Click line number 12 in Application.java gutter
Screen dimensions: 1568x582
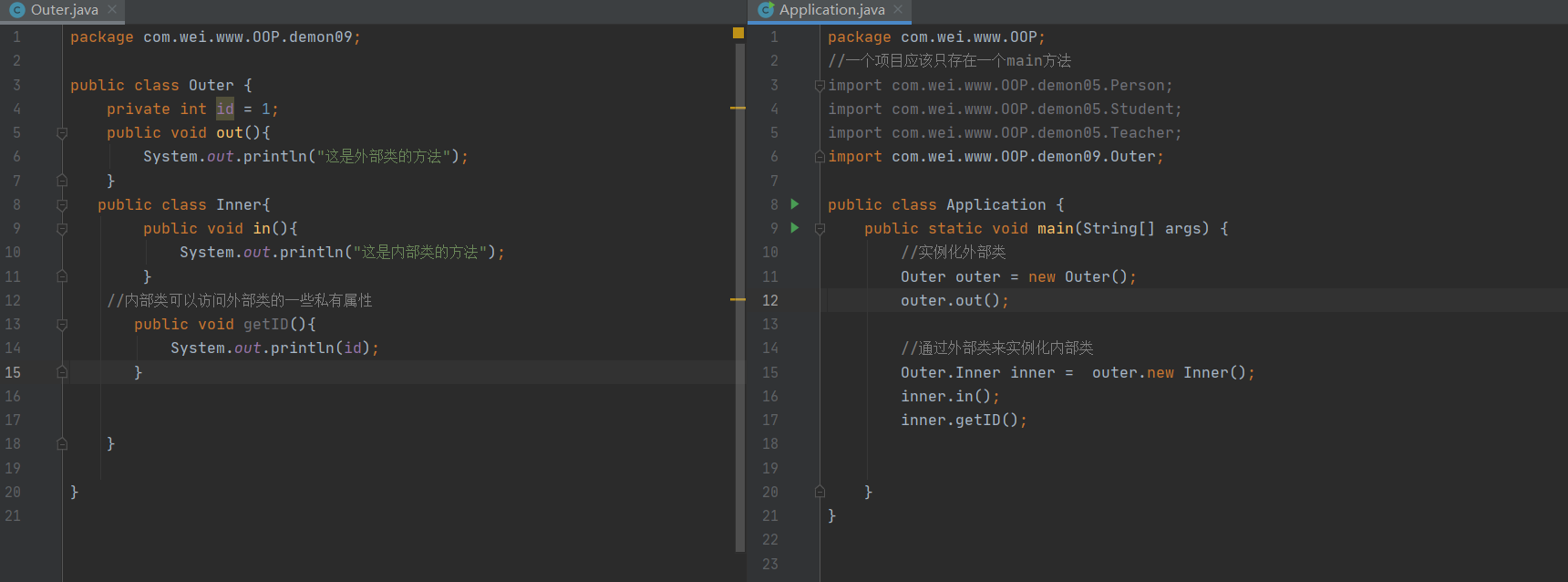tap(770, 300)
